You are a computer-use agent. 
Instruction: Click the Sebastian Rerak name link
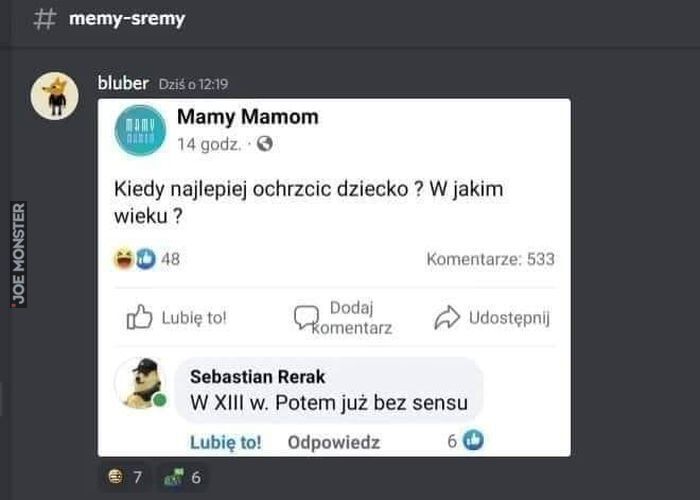click(x=258, y=377)
